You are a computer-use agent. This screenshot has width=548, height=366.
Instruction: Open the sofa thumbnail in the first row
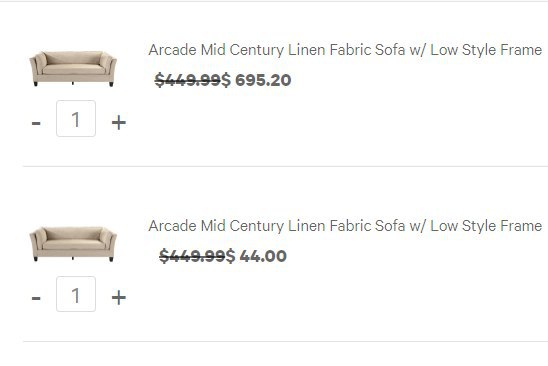point(73,69)
